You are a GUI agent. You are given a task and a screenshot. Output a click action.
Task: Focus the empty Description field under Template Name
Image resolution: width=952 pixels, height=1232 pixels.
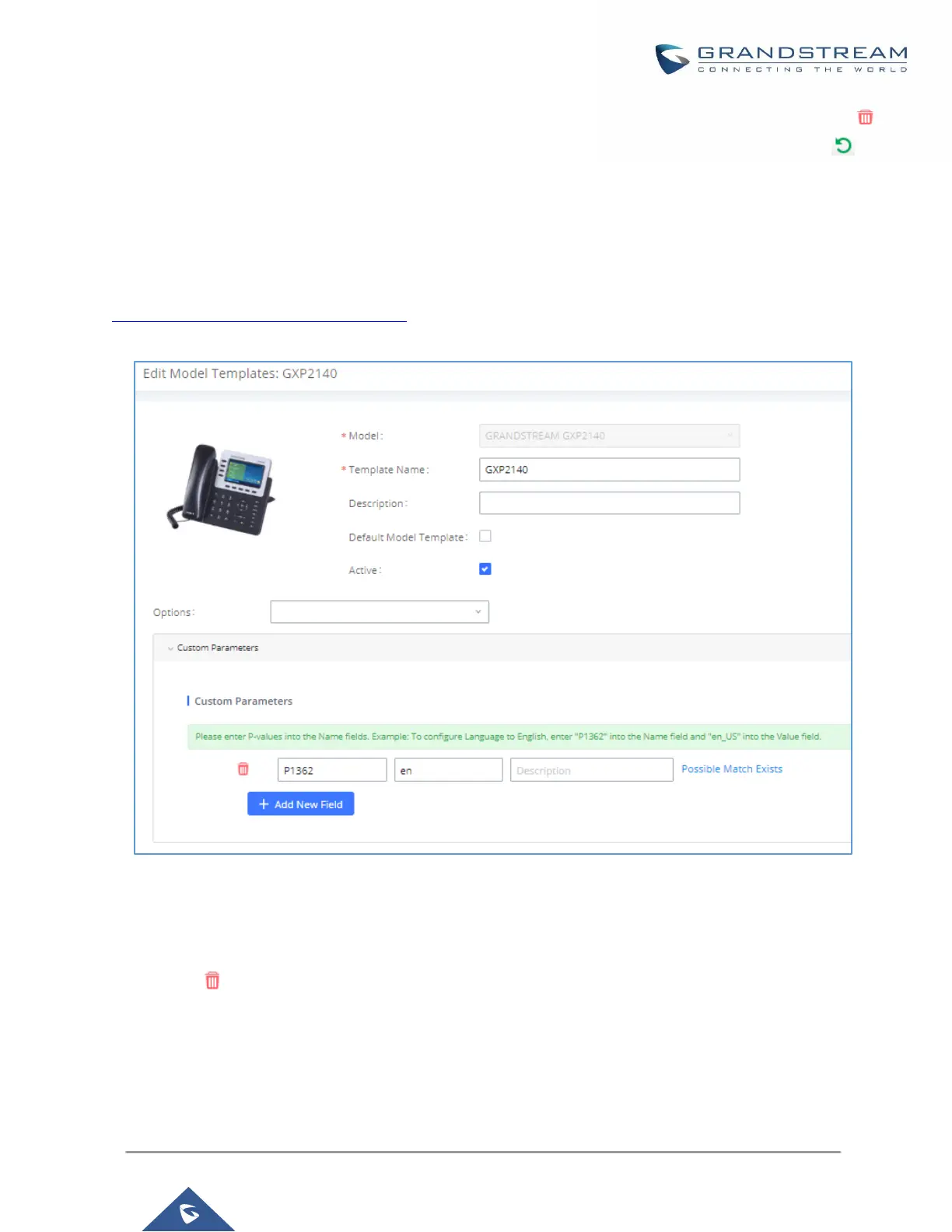click(x=609, y=503)
